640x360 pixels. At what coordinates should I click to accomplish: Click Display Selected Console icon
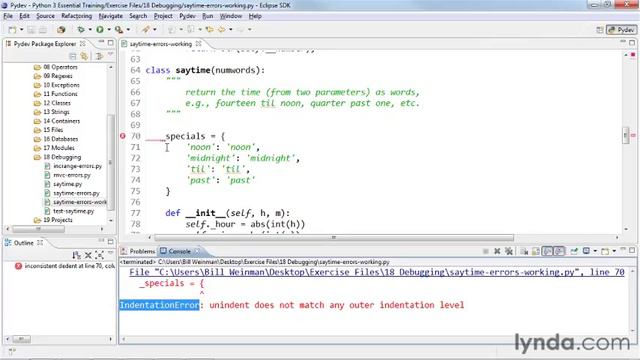(x=587, y=251)
